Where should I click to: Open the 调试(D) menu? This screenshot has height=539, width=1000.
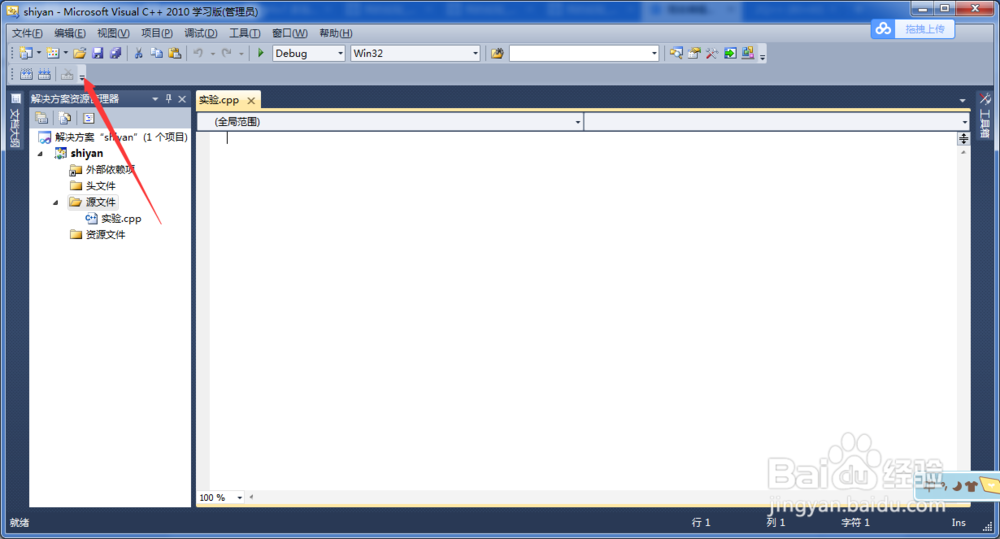pos(201,33)
